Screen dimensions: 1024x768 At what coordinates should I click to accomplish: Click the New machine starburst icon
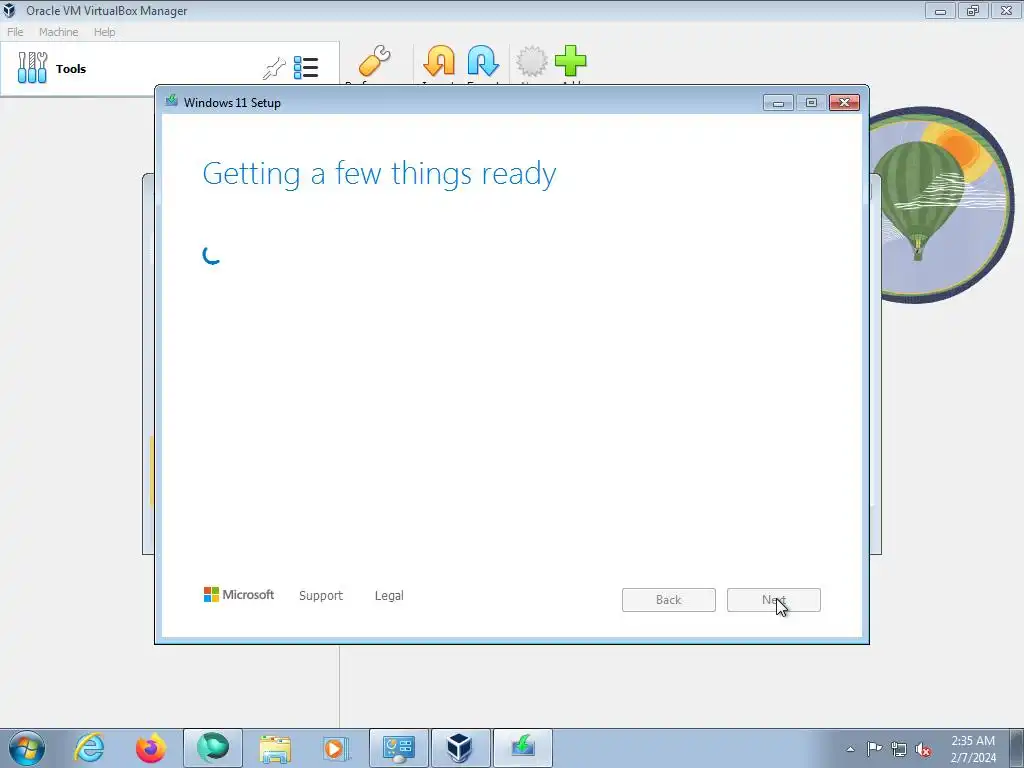point(532,62)
